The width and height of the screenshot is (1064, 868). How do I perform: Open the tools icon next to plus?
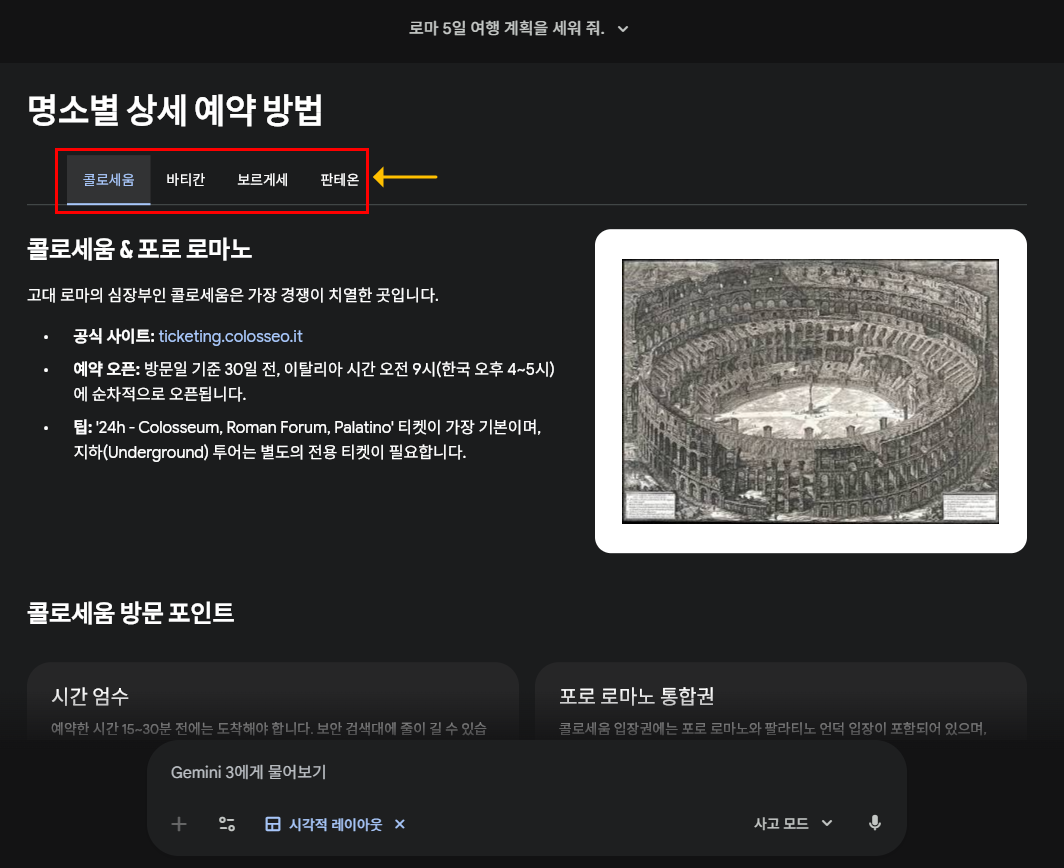tap(227, 824)
